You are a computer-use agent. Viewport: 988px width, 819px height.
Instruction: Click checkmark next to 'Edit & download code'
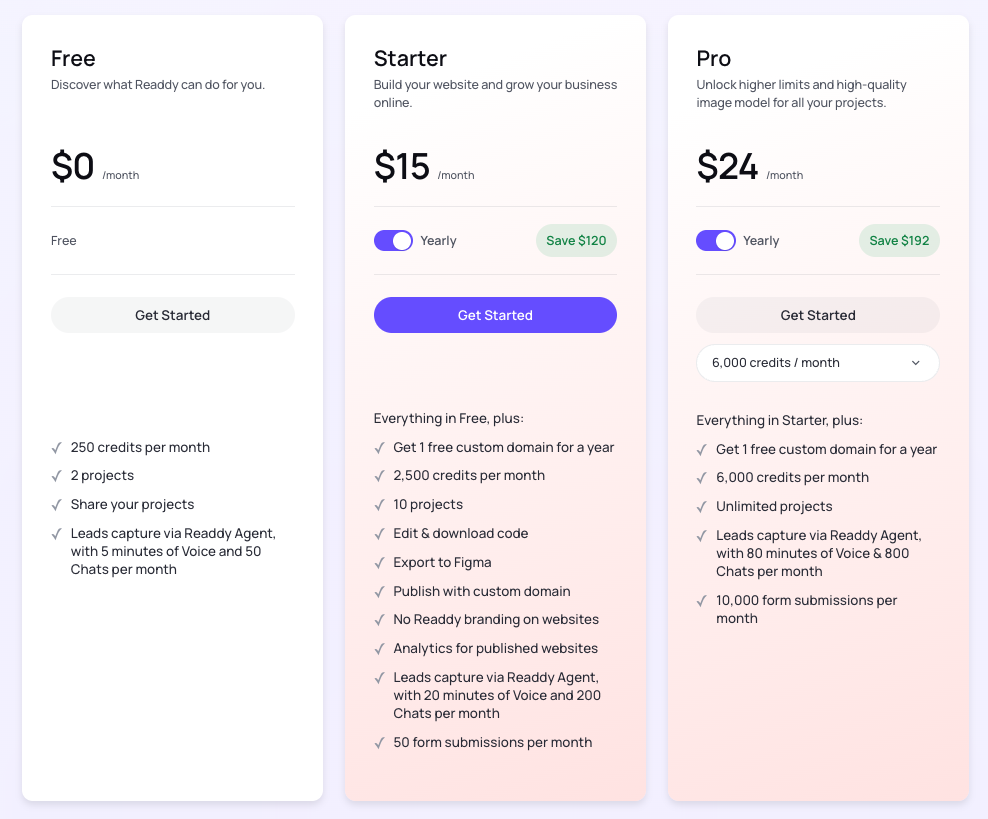pos(380,534)
